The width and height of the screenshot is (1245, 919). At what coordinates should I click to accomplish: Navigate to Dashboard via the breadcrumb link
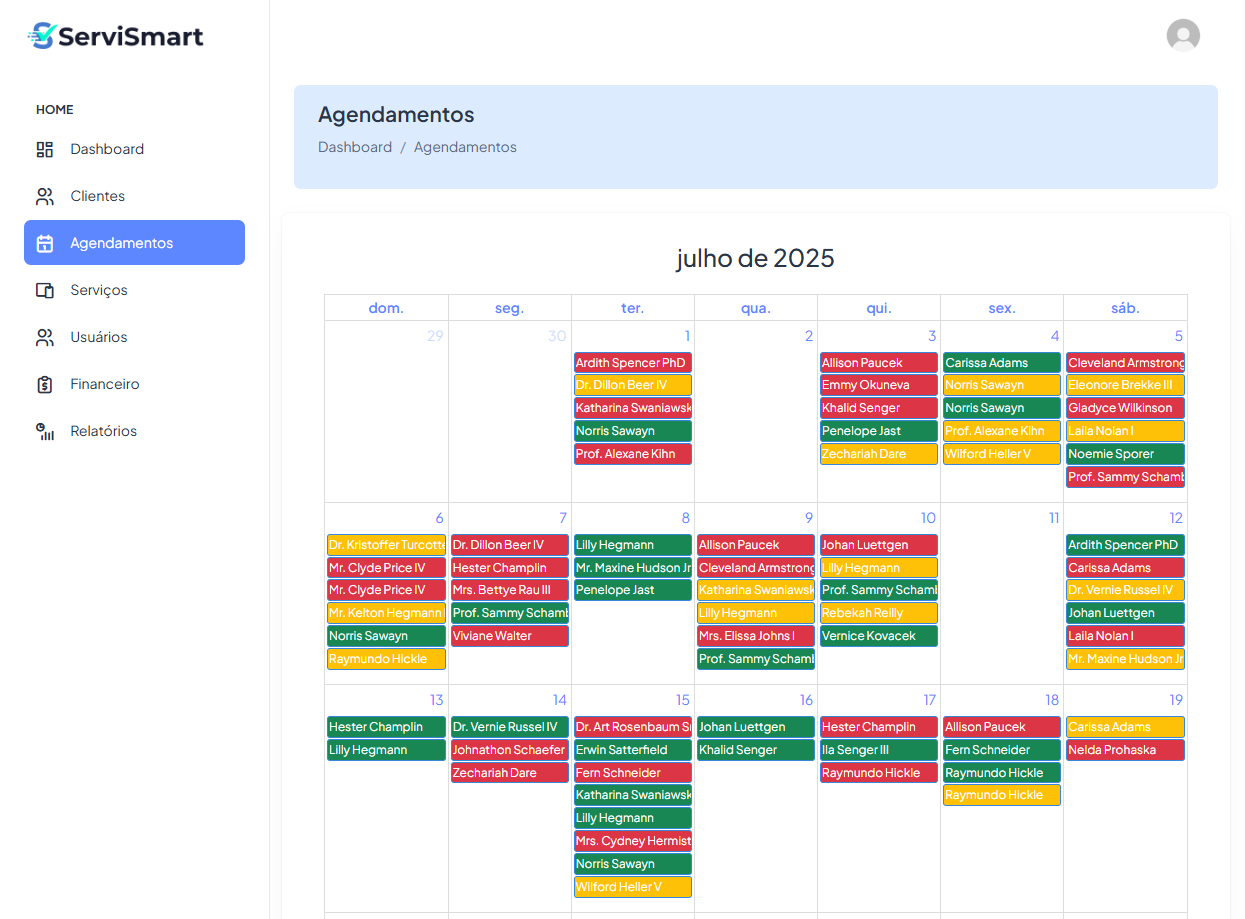tap(355, 146)
